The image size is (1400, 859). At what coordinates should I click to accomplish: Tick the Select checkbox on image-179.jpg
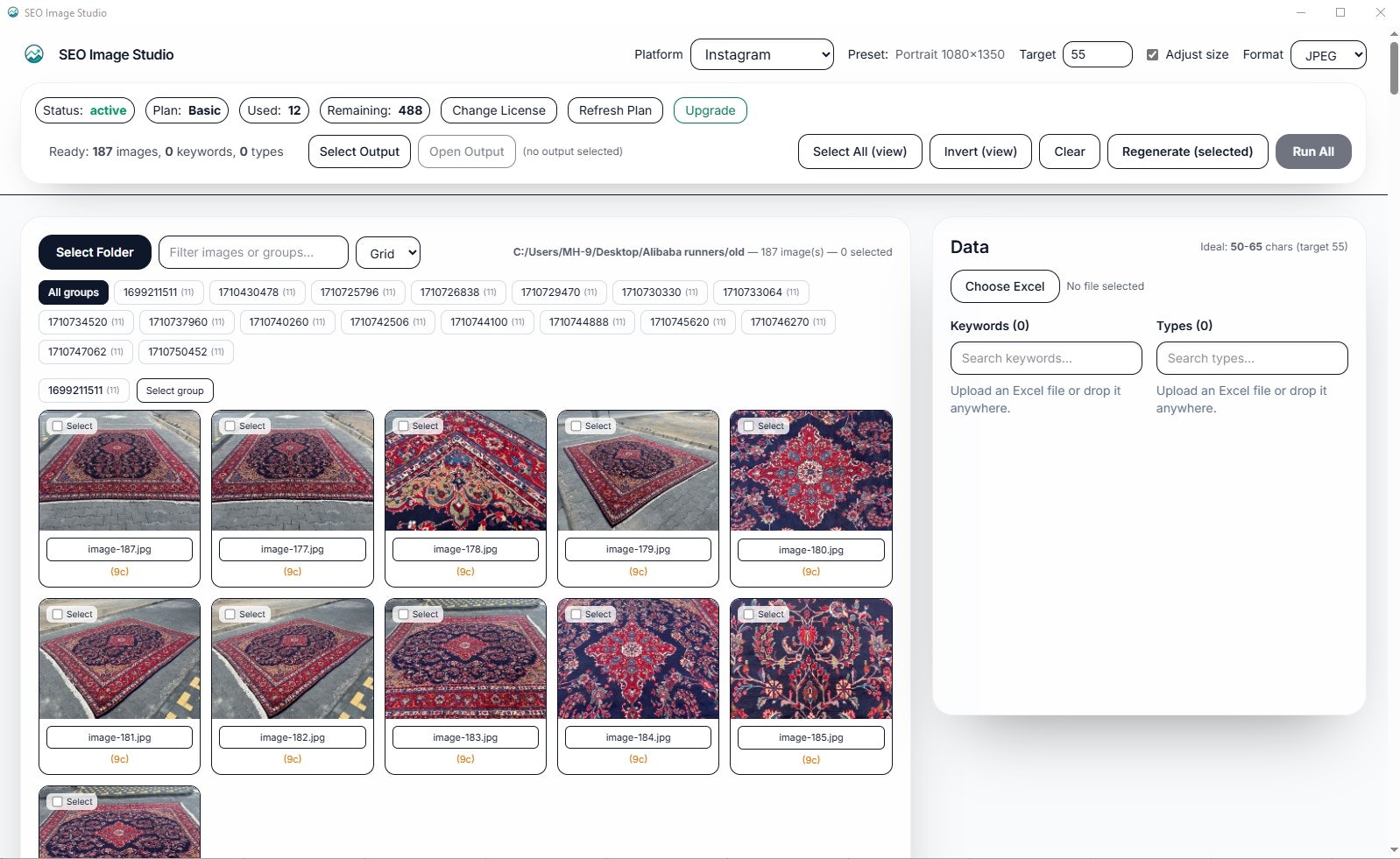(x=576, y=426)
